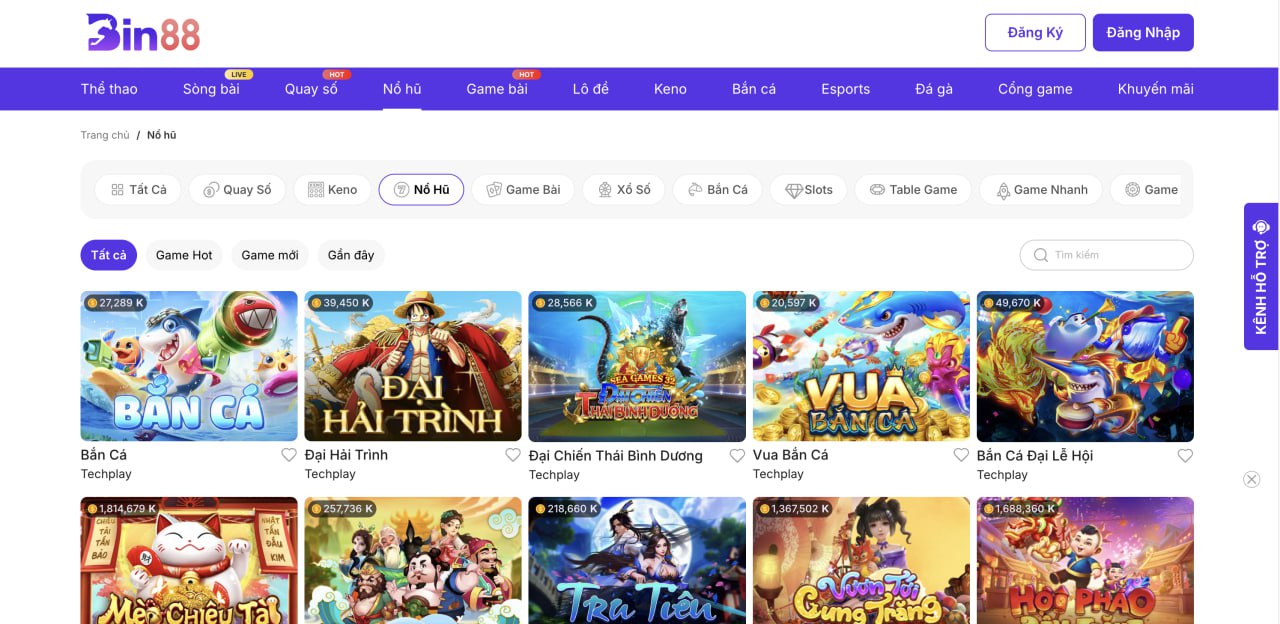The height and width of the screenshot is (624, 1280).
Task: Click the 27,289 K jackpot badge
Action: click(116, 303)
